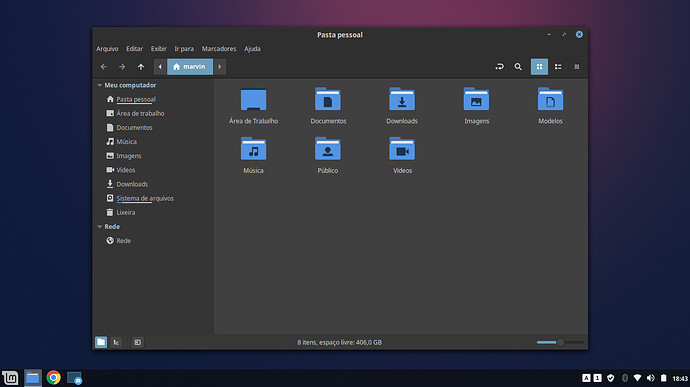
Task: Open the screenshot app in taskbar
Action: pos(74,378)
